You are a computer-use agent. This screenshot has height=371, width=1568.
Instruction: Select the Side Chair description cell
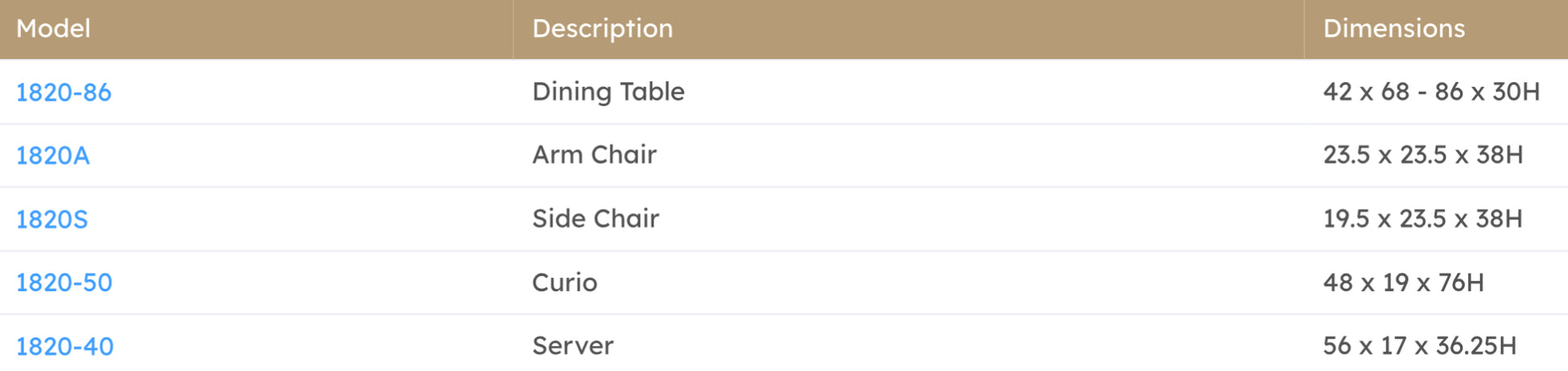pyautogui.click(x=595, y=218)
